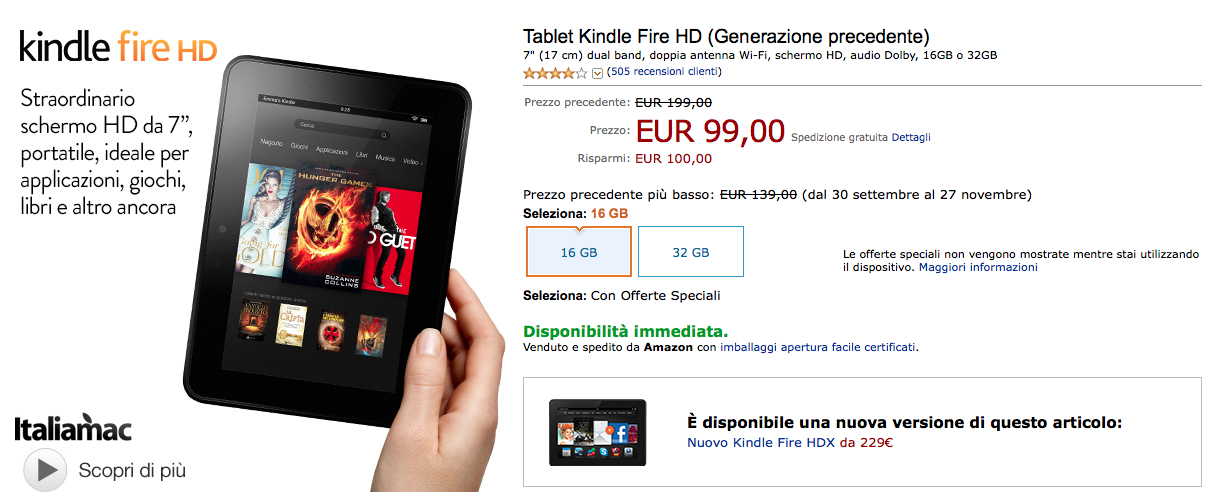Open the star rating dropdown arrow
The image size is (1211, 492).
click(x=597, y=73)
